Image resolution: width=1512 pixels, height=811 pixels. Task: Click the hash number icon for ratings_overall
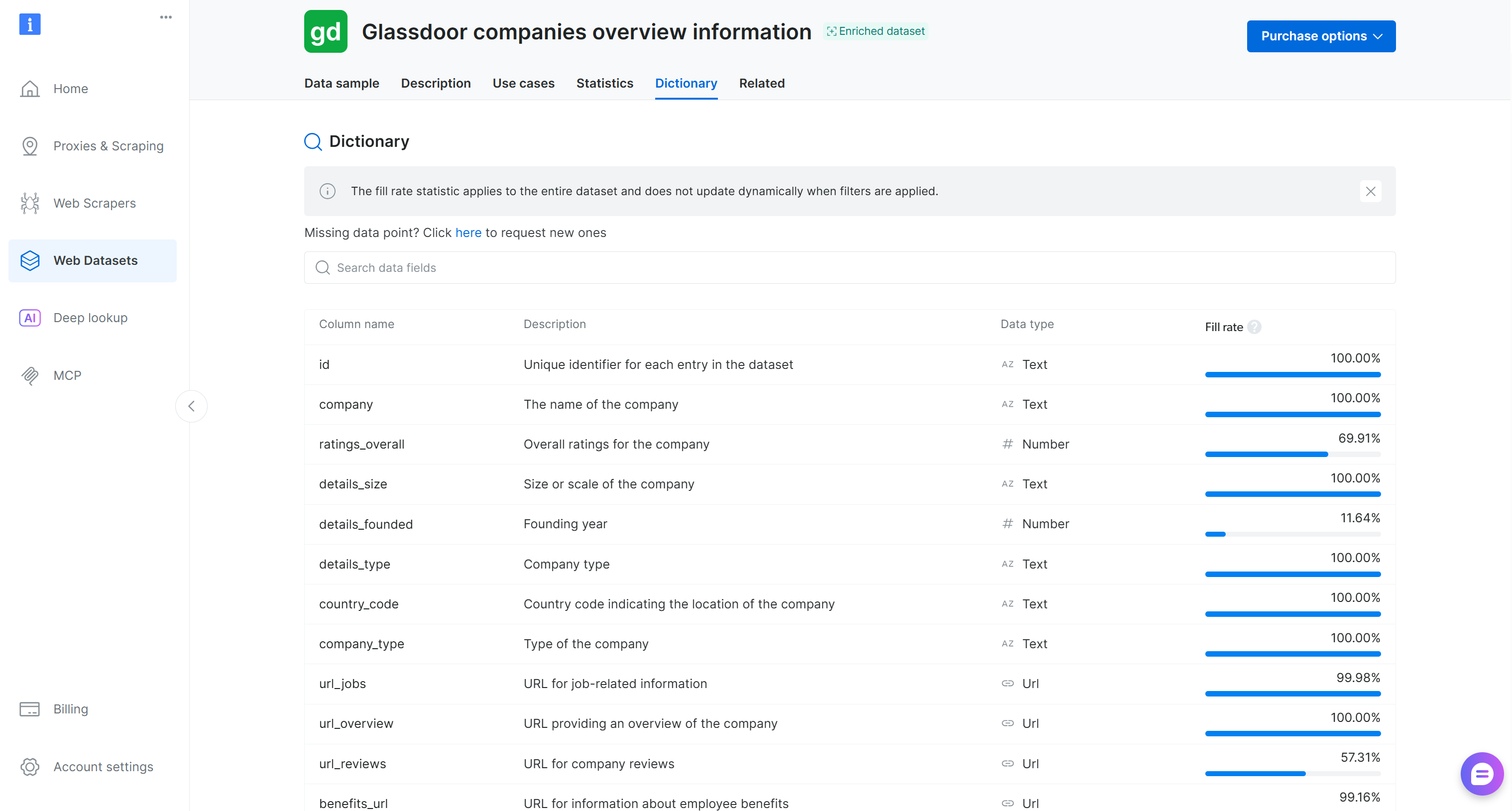click(x=1008, y=444)
